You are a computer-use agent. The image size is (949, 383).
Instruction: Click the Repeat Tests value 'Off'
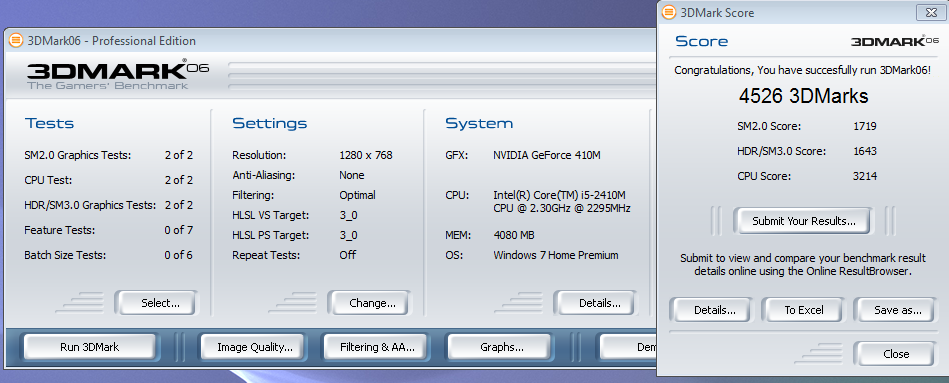tap(347, 255)
